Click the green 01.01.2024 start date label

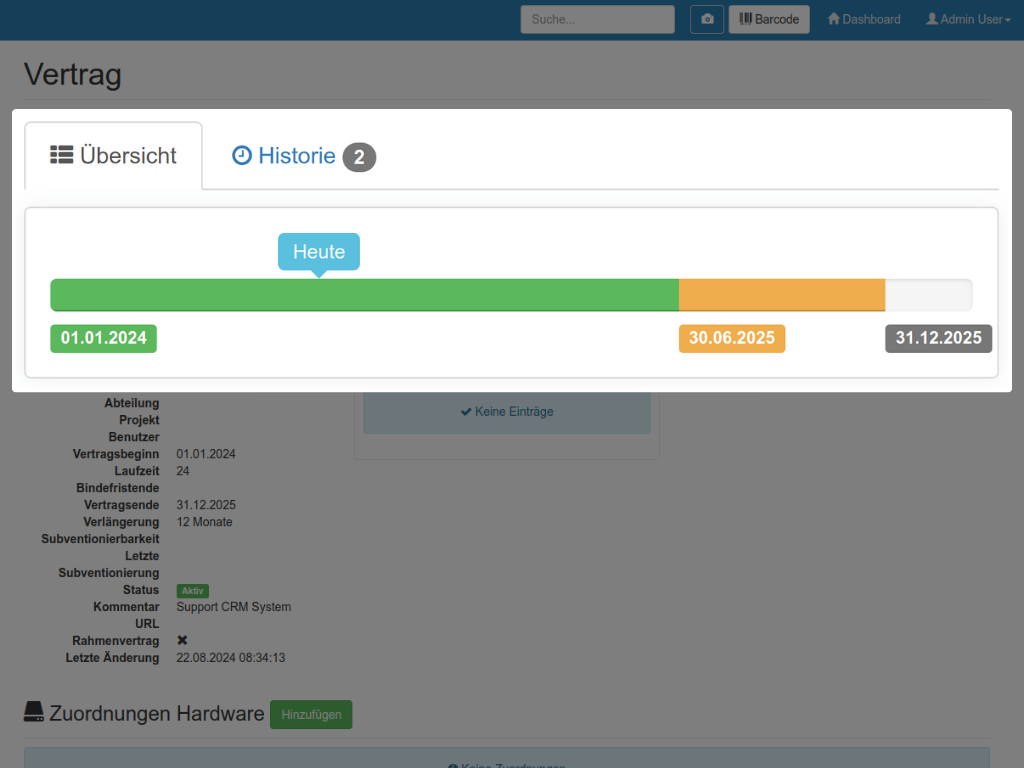104,338
